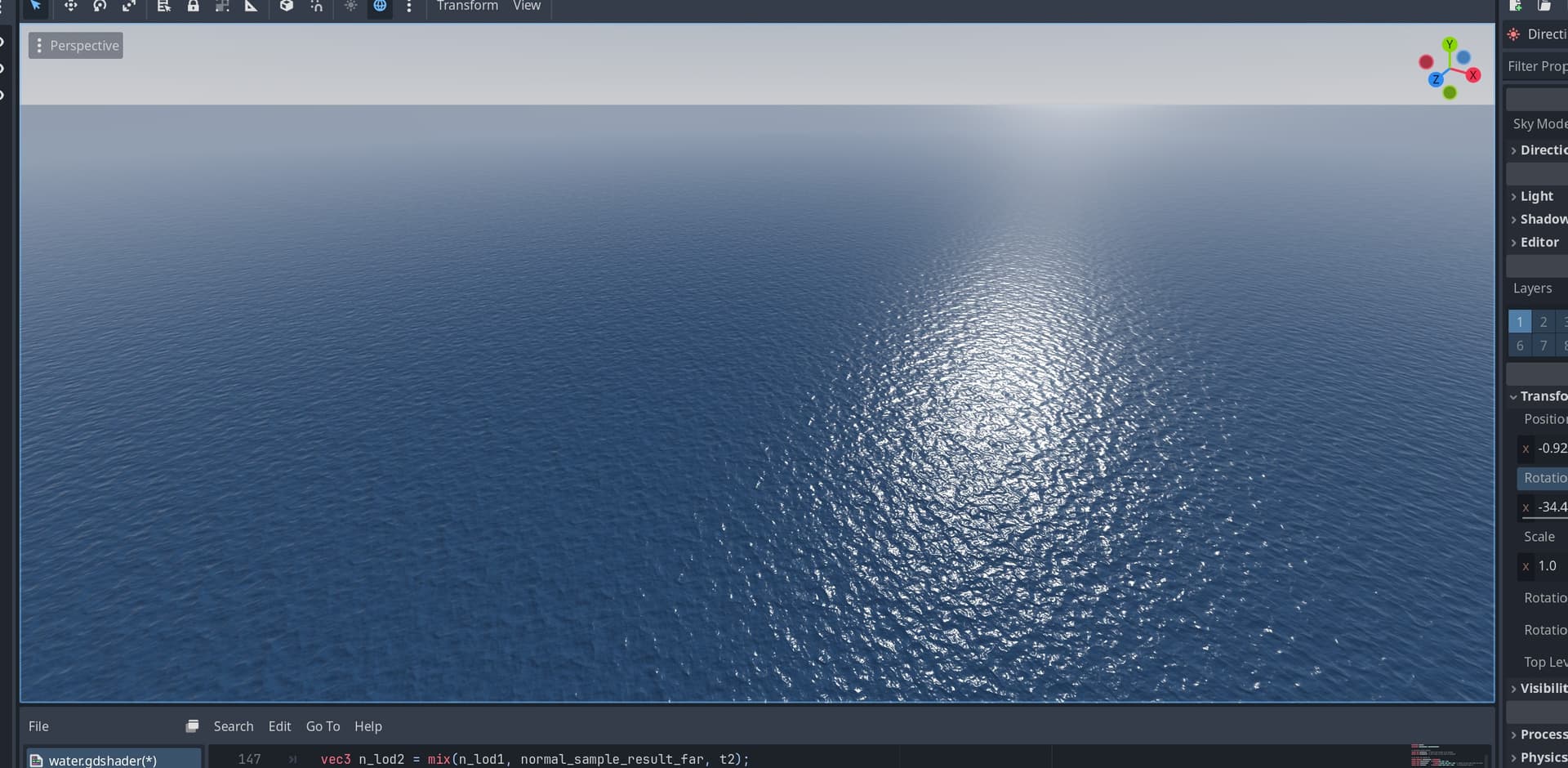1568x768 pixels.
Task: Expand the Editor property section
Action: click(1538, 243)
